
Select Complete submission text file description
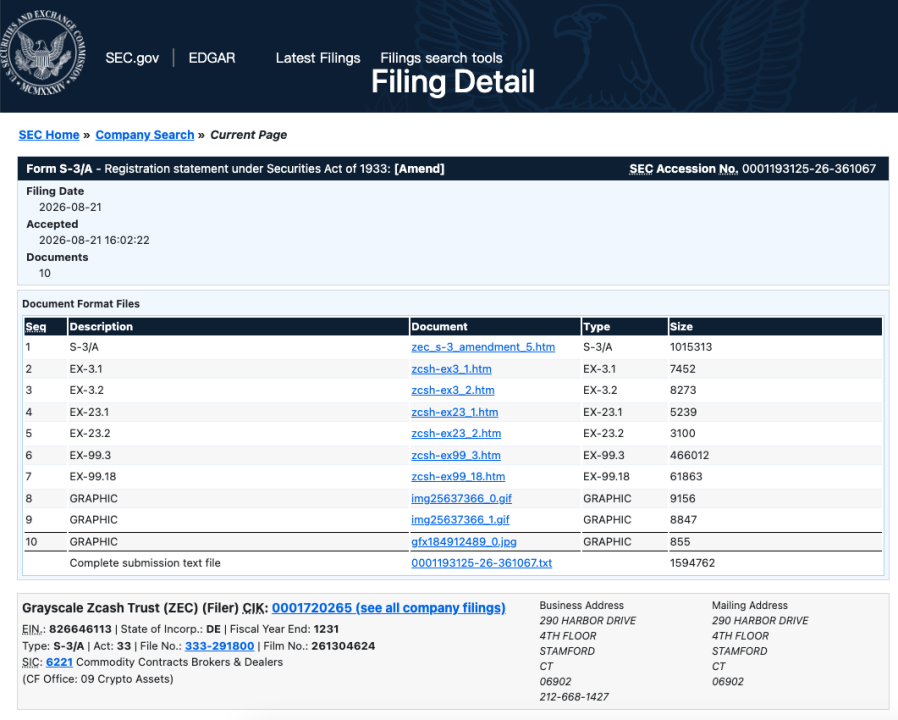(145, 563)
